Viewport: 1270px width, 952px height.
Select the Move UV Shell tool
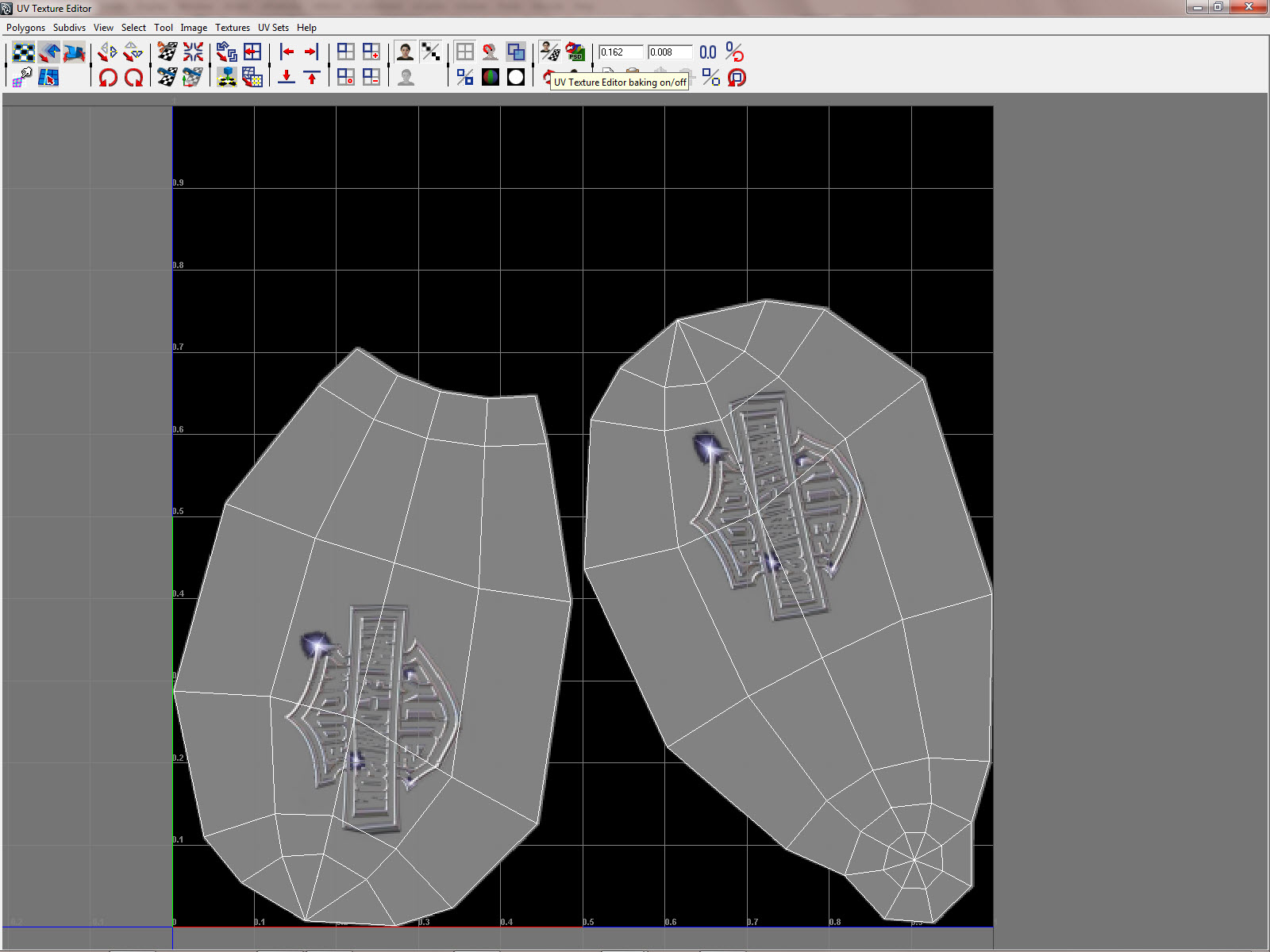pyautogui.click(x=48, y=52)
